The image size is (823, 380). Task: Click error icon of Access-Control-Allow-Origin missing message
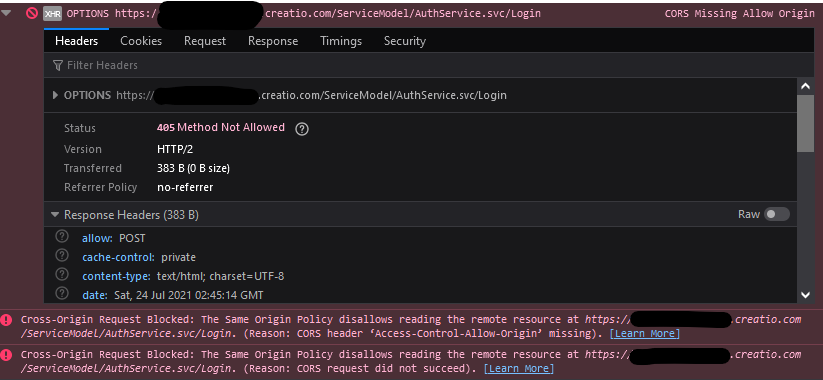[7, 320]
